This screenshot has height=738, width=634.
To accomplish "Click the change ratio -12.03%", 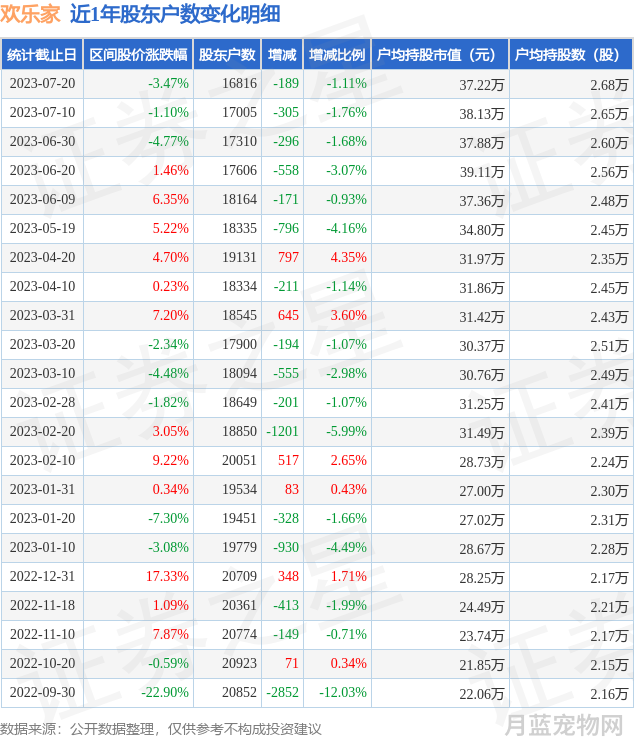I will [x=343, y=692].
